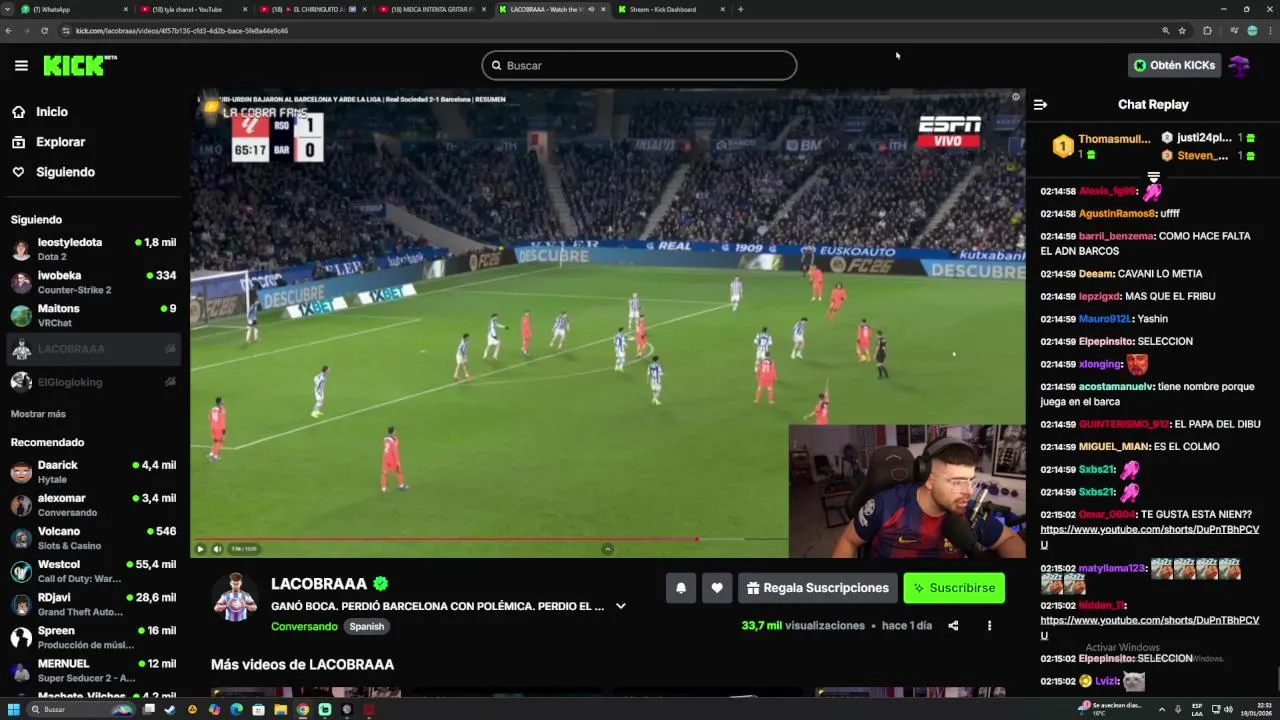Click the KICK logo
The height and width of the screenshot is (720, 1280).
pyautogui.click(x=79, y=66)
